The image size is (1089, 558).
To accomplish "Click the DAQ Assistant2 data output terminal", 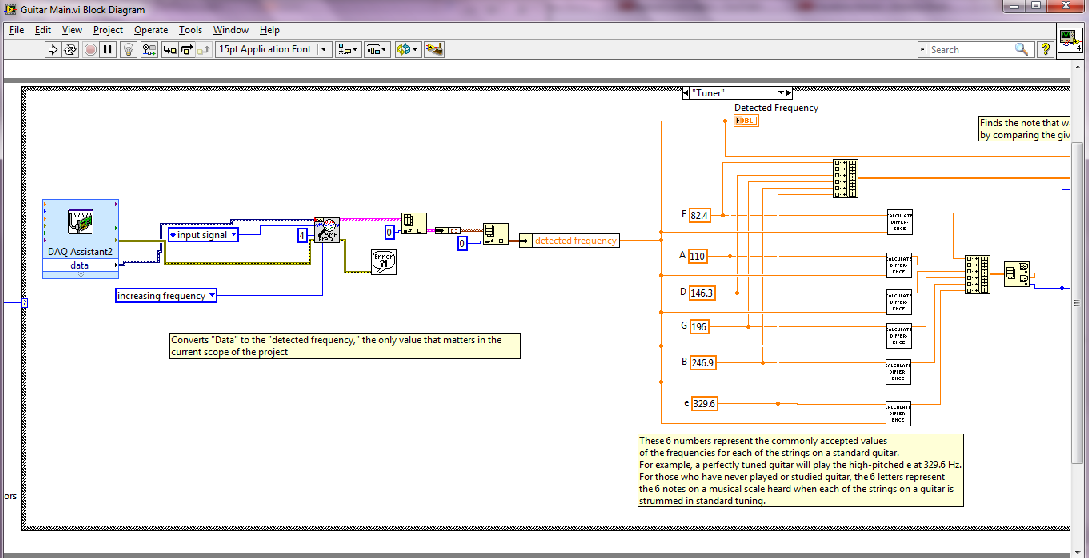I will 81,265.
